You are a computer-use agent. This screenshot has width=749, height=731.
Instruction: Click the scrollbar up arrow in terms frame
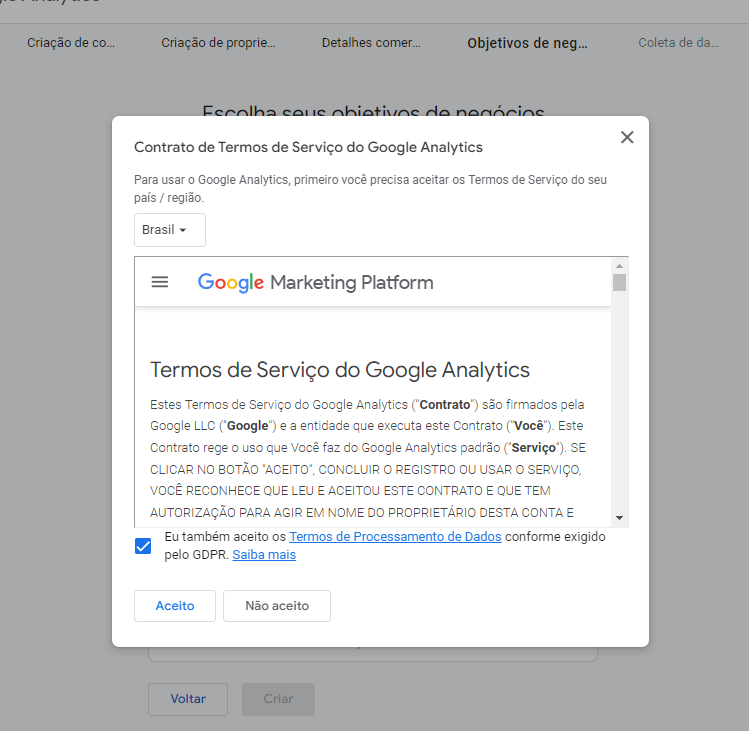[620, 266]
